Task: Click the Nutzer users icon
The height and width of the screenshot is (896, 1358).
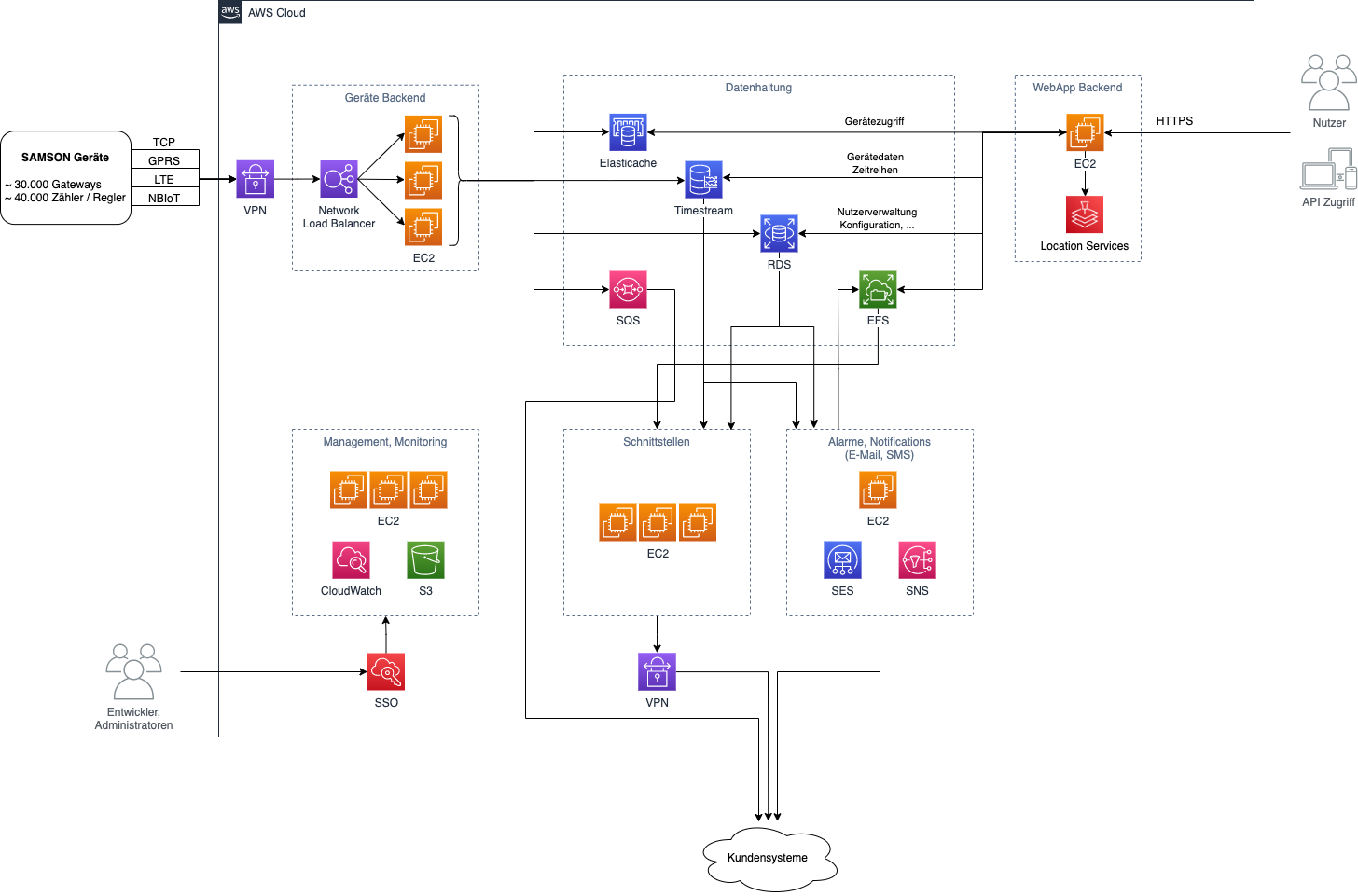Action: point(1329,83)
